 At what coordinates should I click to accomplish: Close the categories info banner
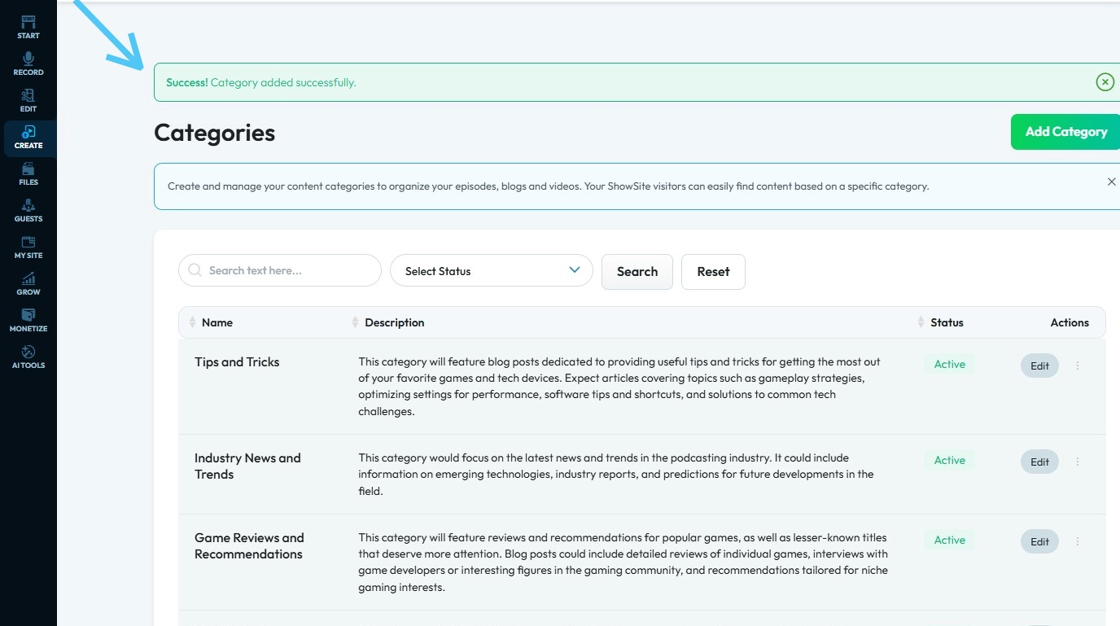coord(1111,182)
